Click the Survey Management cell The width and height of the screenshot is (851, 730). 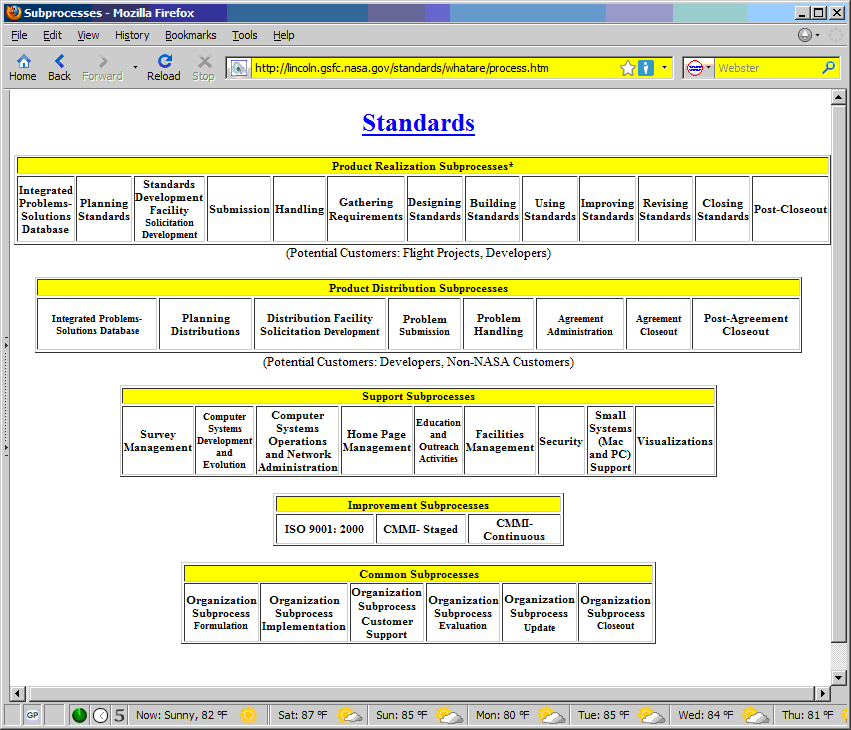pos(157,441)
